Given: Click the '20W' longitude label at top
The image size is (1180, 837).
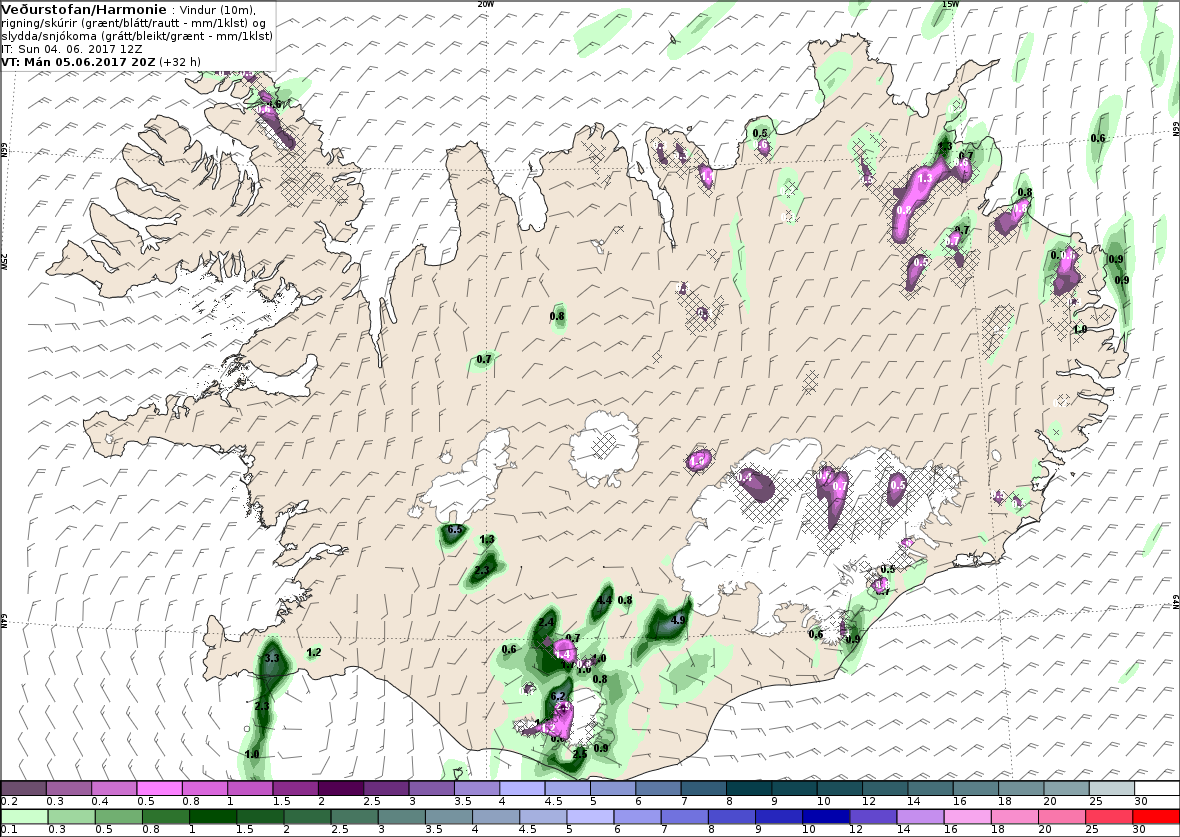Looking at the screenshot, I should tap(486, 4).
